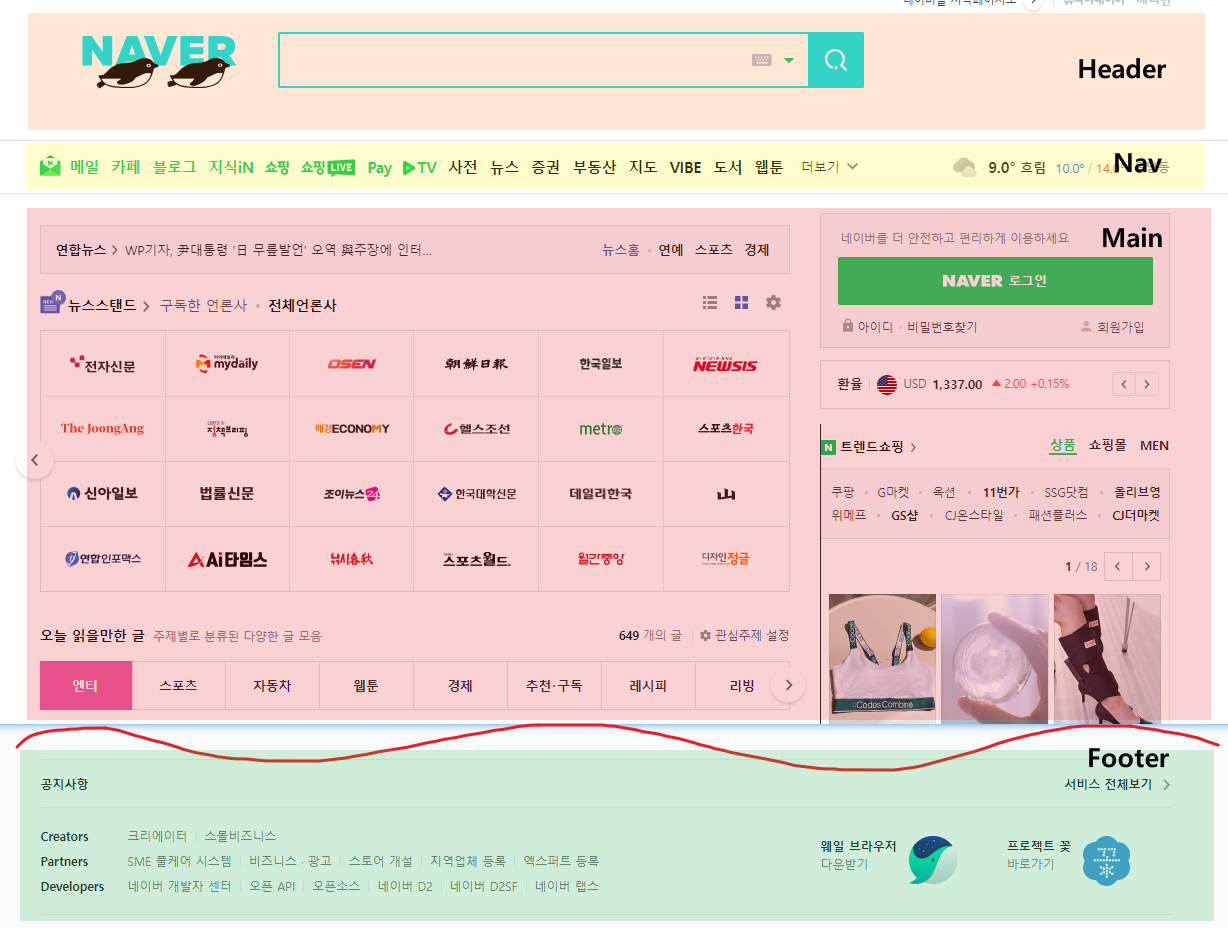Open the OSEN publisher logo
This screenshot has width=1228, height=928.
tap(352, 364)
